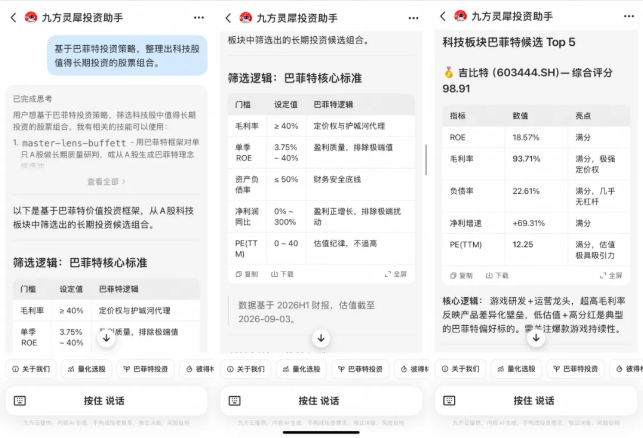The height and width of the screenshot is (438, 643).
Task: Tap 量化选股 chip in middle screen
Action: click(301, 369)
